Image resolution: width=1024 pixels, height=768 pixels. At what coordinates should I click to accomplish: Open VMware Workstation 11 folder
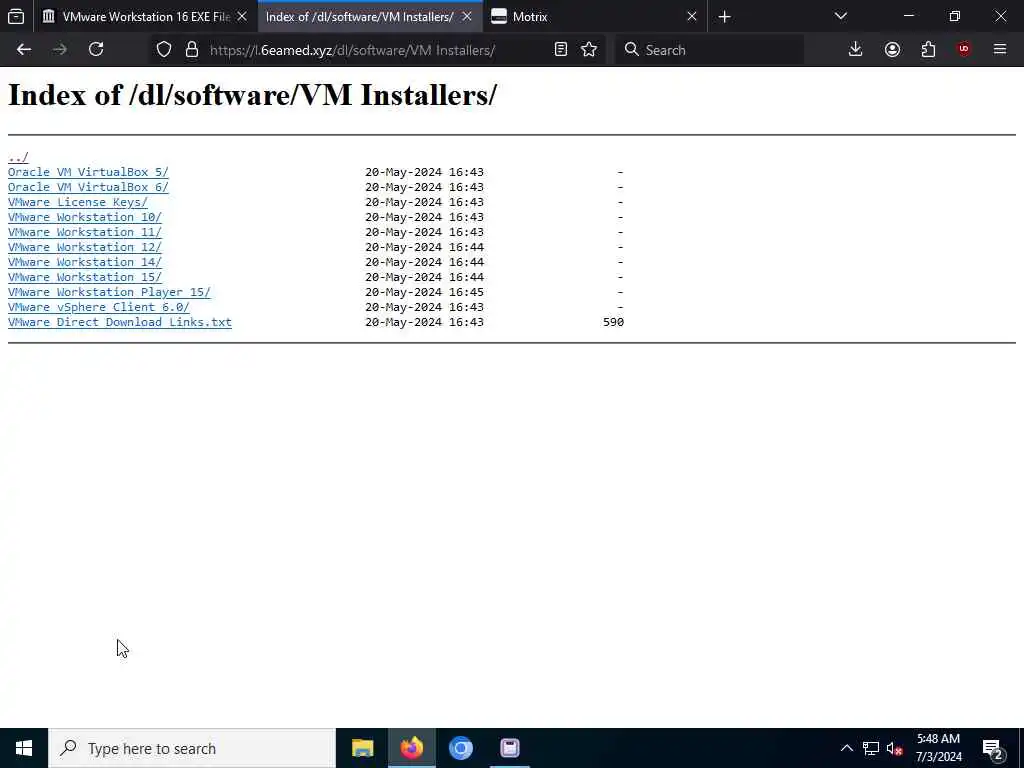pyautogui.click(x=85, y=232)
